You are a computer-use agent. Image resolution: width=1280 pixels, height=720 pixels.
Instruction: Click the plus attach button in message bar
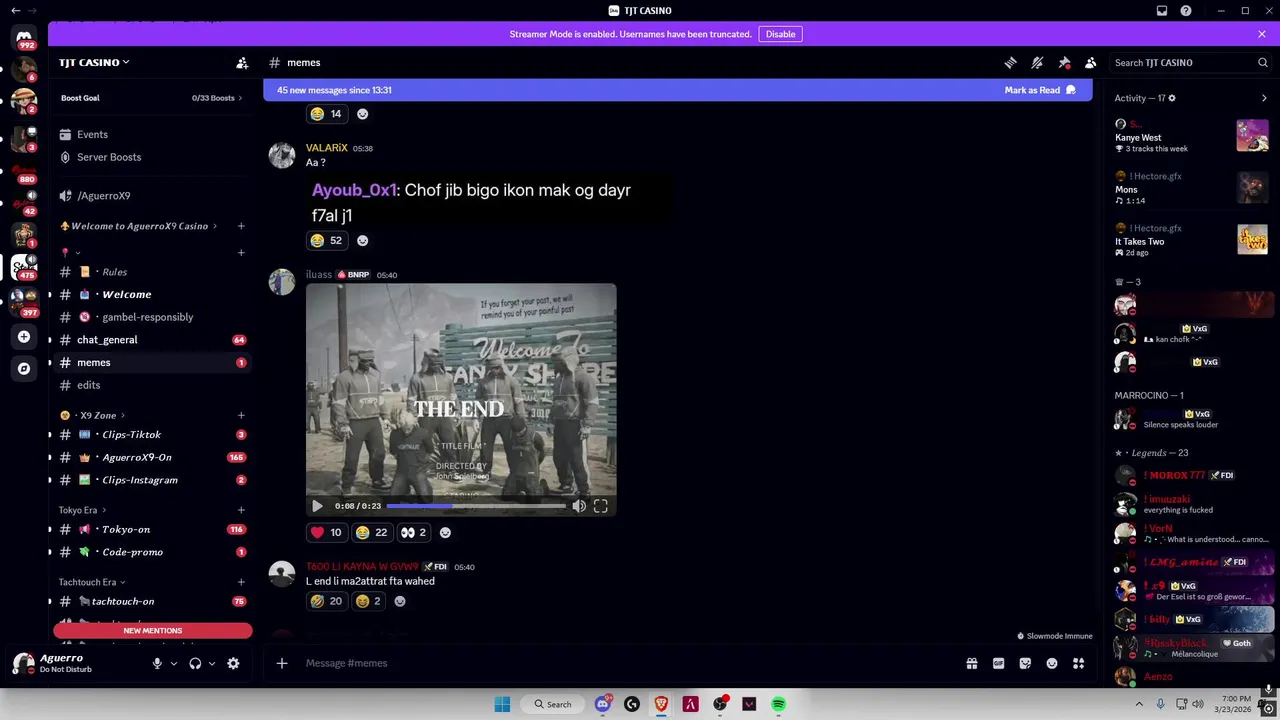(282, 663)
